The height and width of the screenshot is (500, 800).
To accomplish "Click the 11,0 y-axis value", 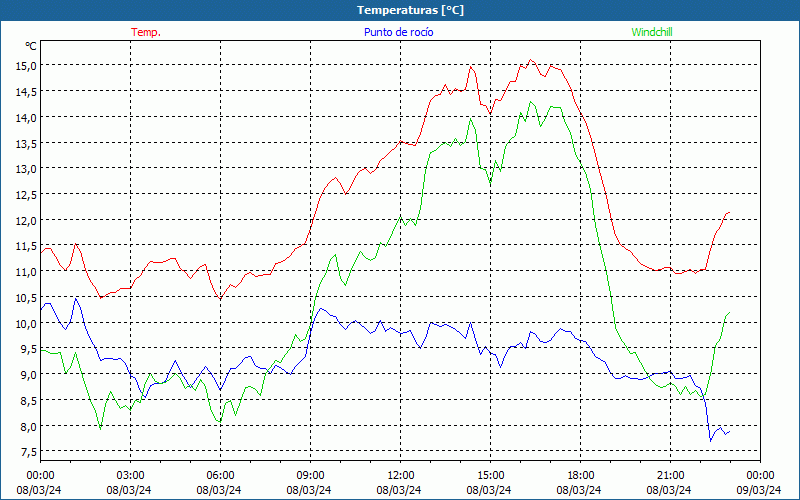I will (26, 272).
